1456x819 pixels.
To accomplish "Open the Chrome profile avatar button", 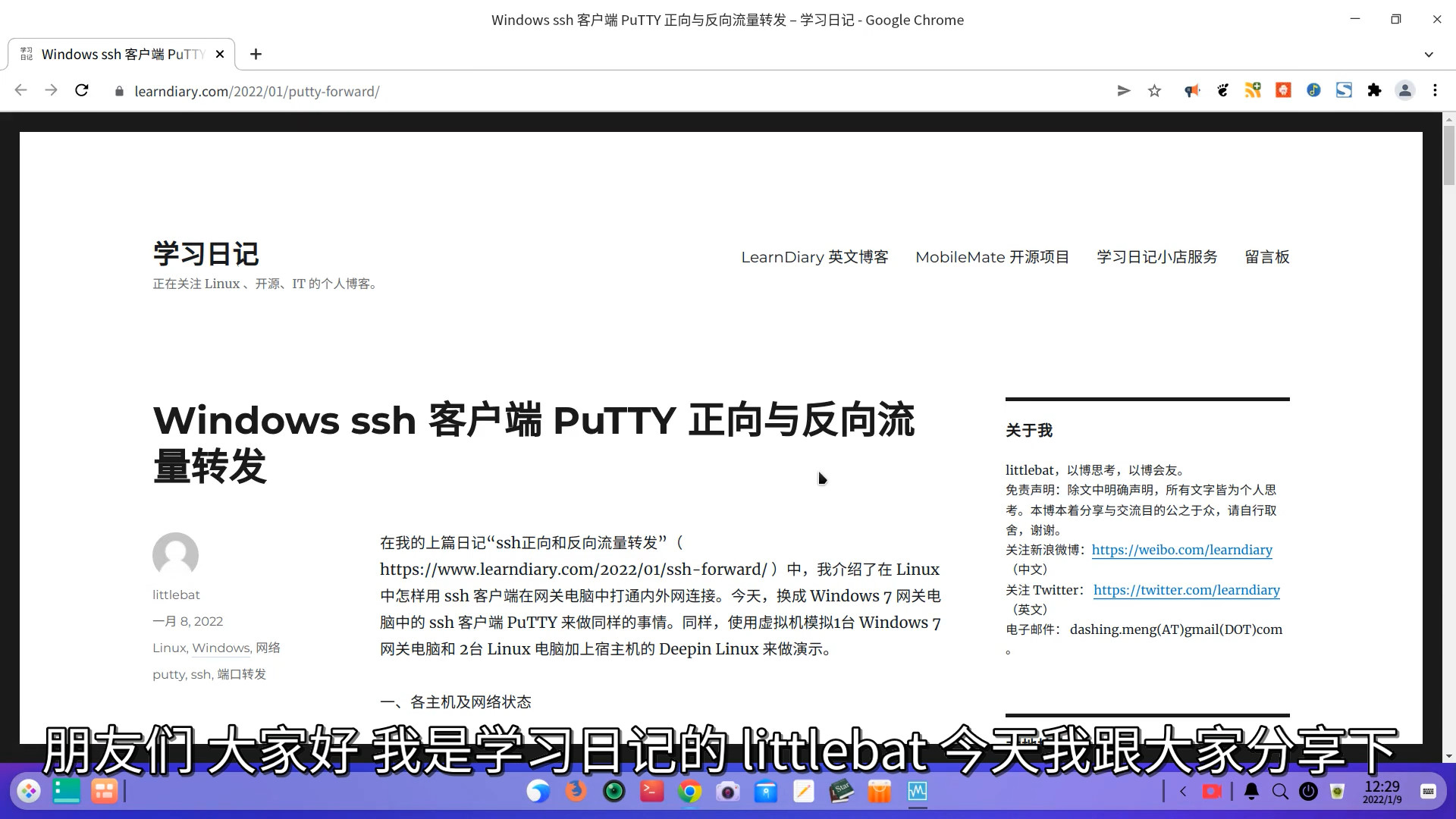I will 1404,91.
